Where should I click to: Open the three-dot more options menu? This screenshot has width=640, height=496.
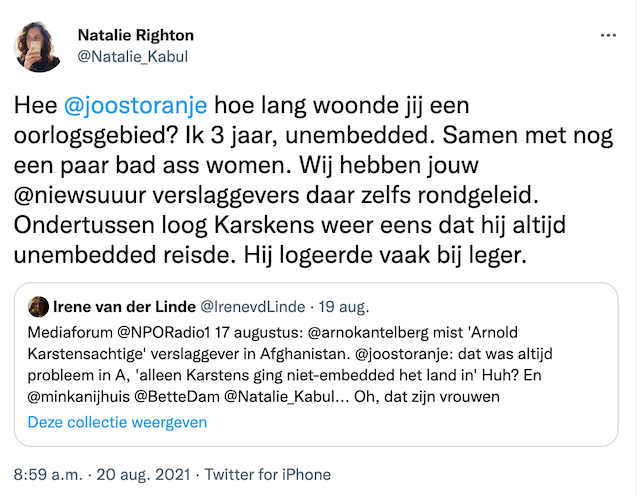(x=608, y=36)
